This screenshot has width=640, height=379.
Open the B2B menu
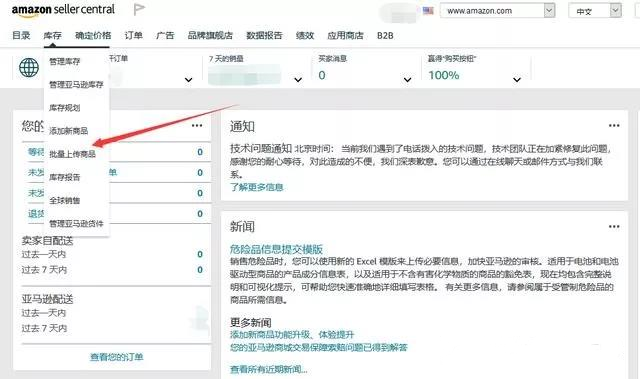pyautogui.click(x=385, y=35)
